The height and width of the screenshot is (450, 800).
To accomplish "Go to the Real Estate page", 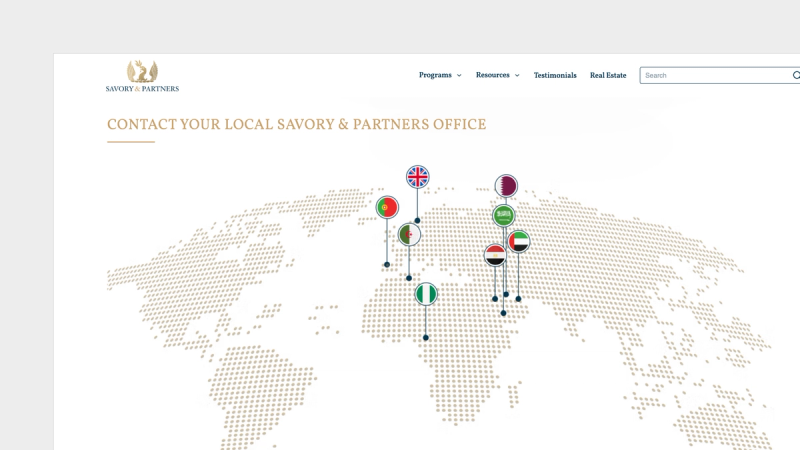I will pos(608,75).
